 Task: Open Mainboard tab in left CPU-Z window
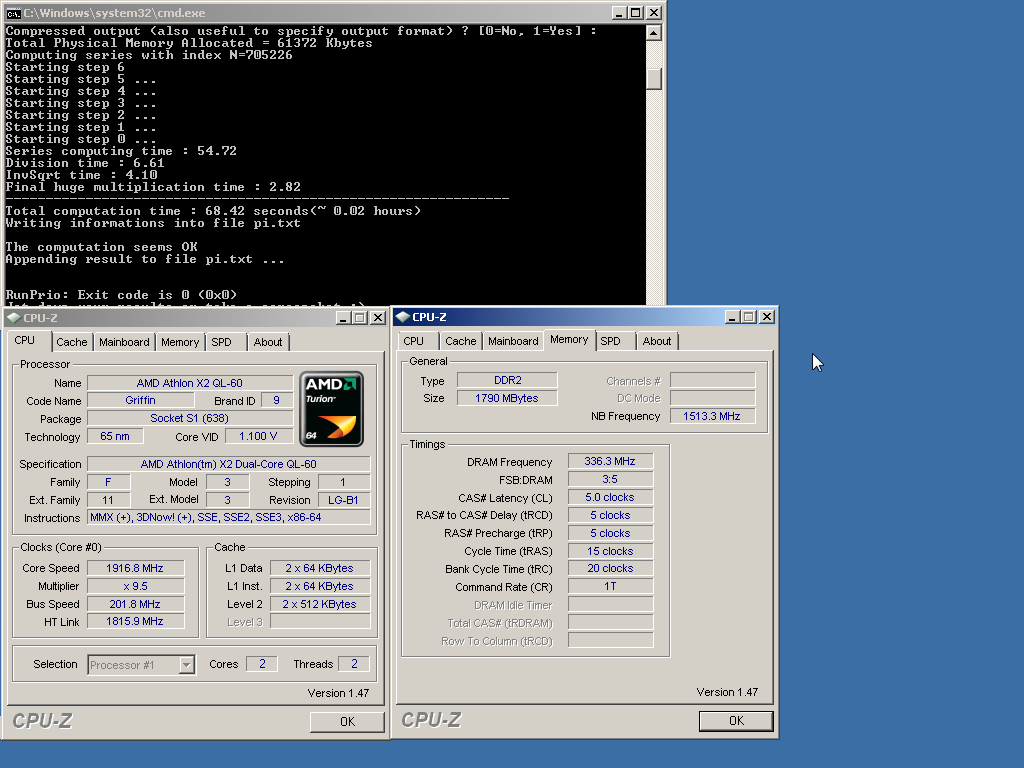click(x=124, y=342)
